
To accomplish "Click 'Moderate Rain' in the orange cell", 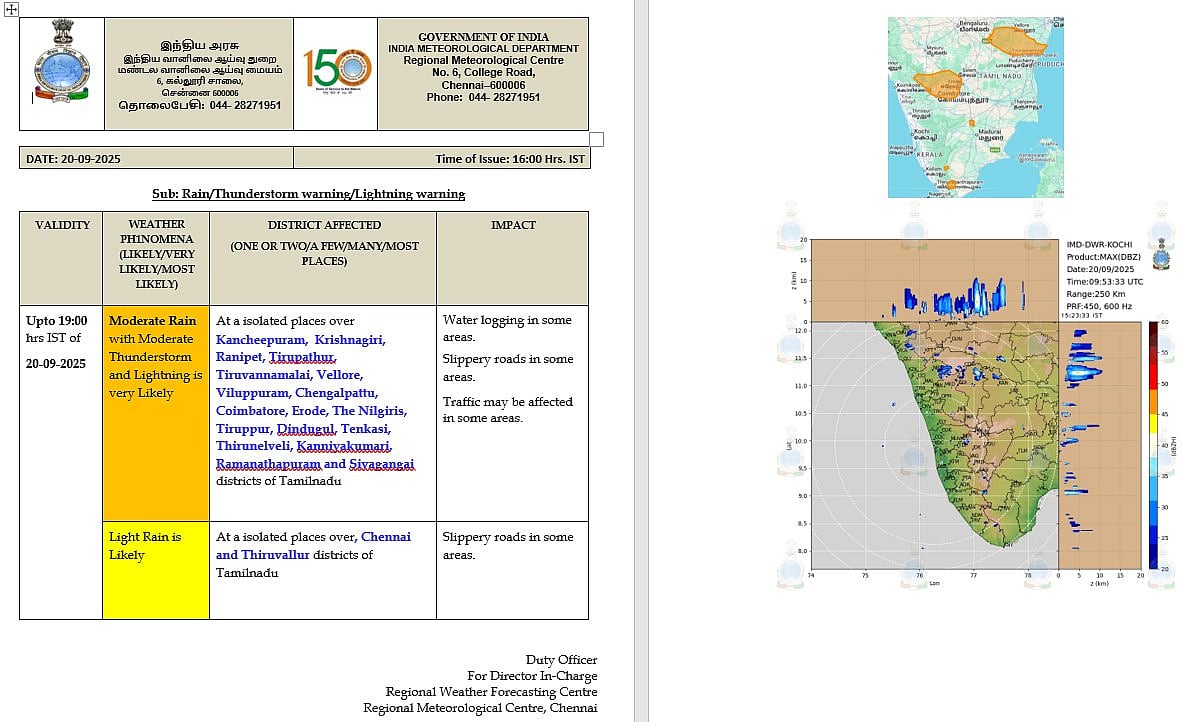I will [x=152, y=320].
